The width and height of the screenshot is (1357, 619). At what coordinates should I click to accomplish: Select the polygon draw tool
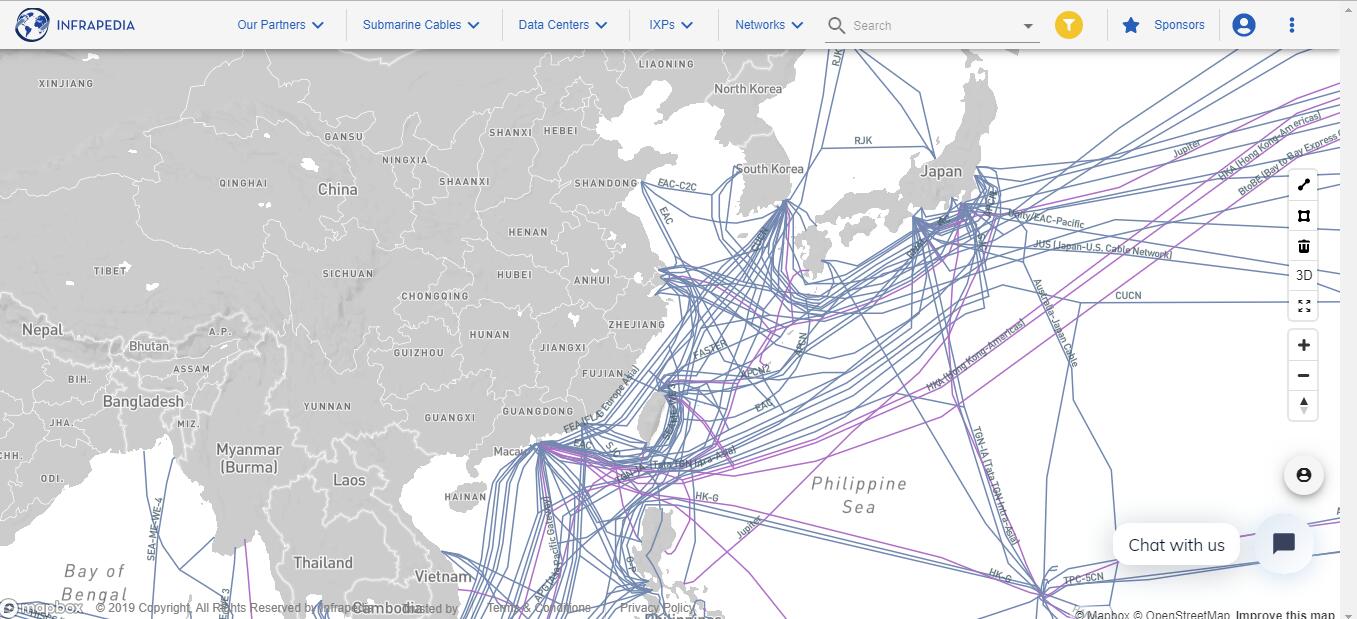tap(1303, 216)
